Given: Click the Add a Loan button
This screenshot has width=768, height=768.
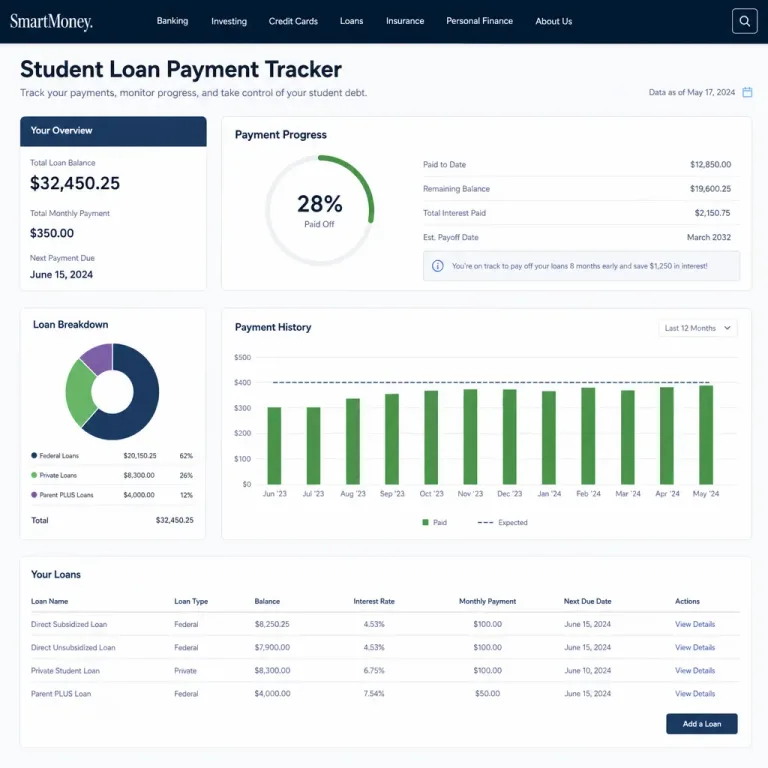Looking at the screenshot, I should click(x=701, y=724).
